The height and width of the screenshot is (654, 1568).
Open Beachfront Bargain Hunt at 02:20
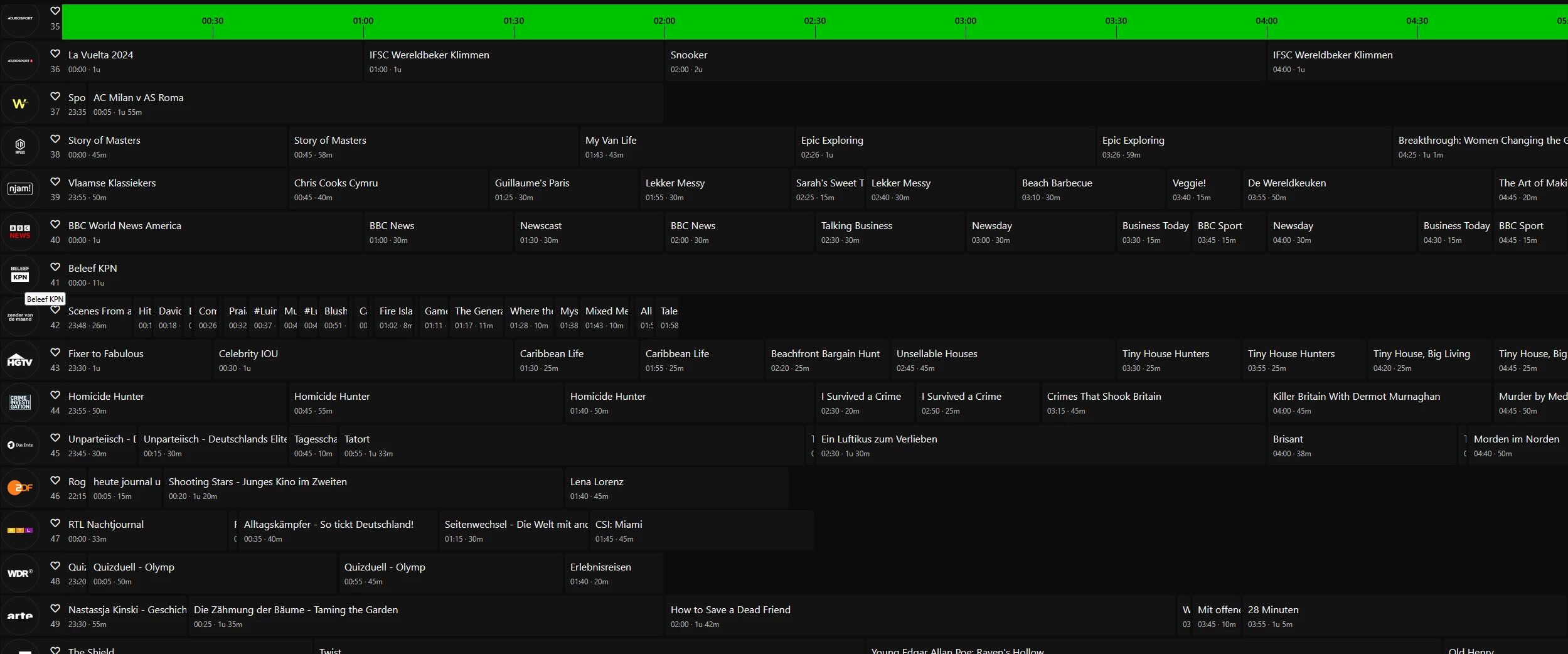point(828,360)
